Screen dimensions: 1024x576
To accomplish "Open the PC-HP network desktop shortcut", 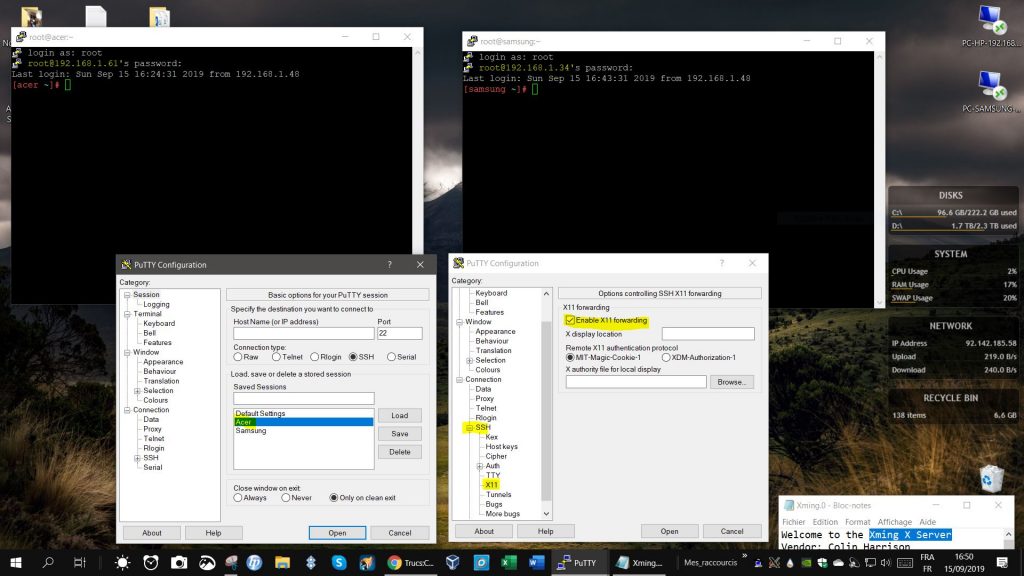I will click(x=991, y=26).
